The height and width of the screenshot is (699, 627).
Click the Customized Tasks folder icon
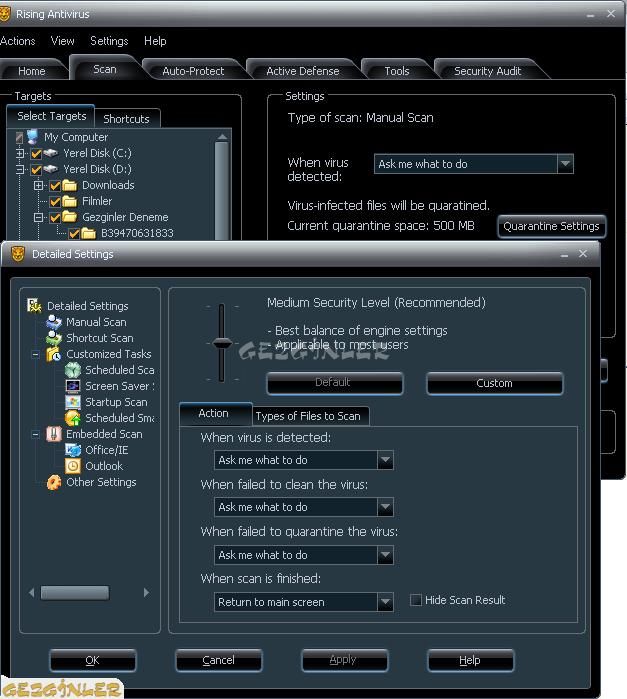[x=54, y=354]
